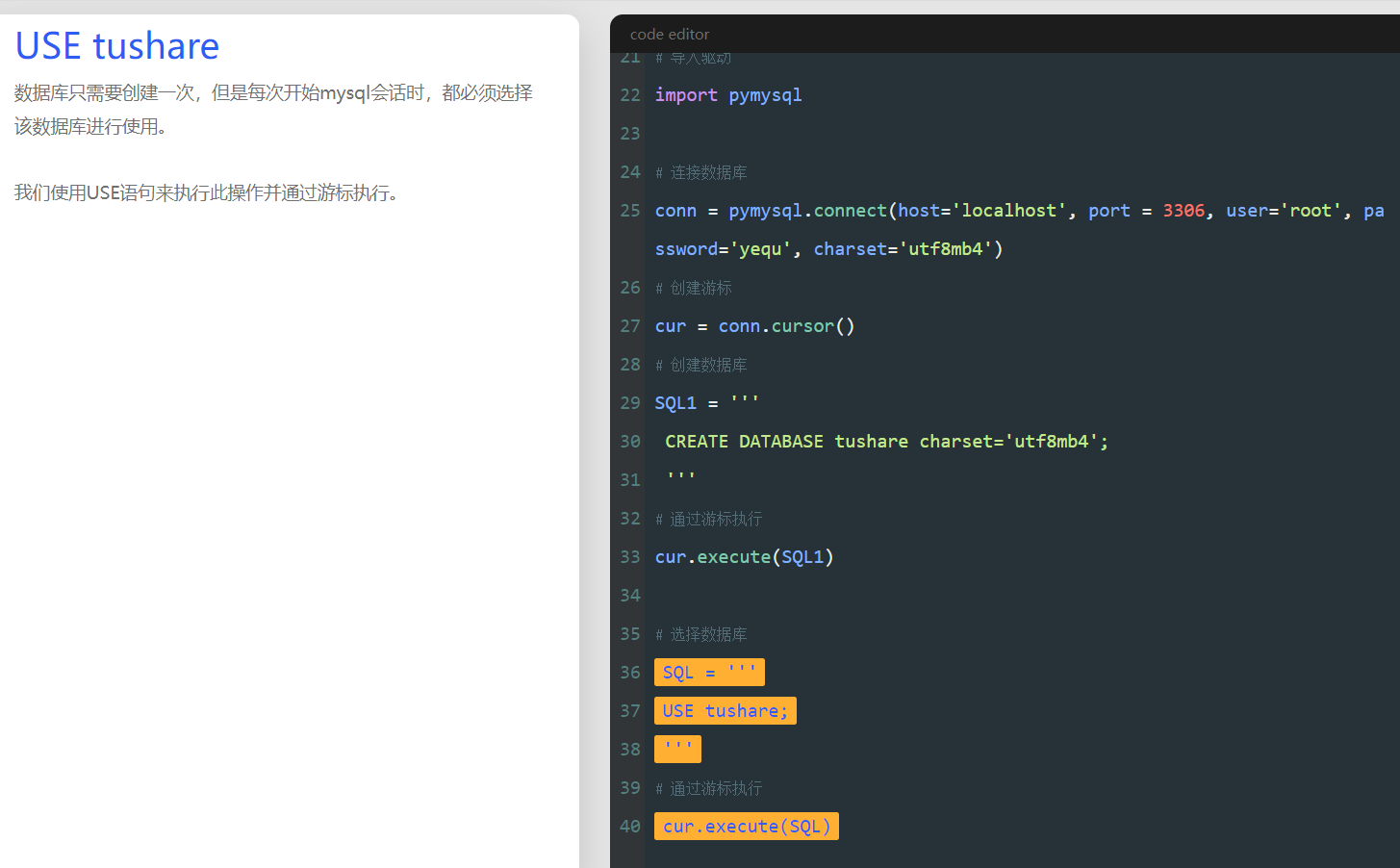Click line number 30 in the gutter
This screenshot has width=1400, height=868.
pyautogui.click(x=630, y=441)
